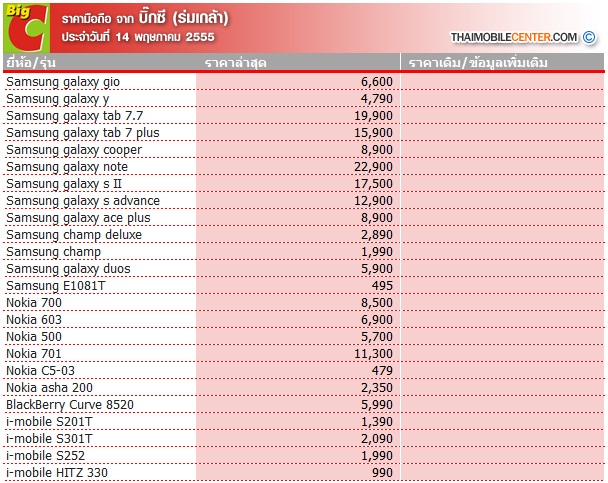
Task: Click the ราคาล่าสุด column header
Action: click(235, 62)
